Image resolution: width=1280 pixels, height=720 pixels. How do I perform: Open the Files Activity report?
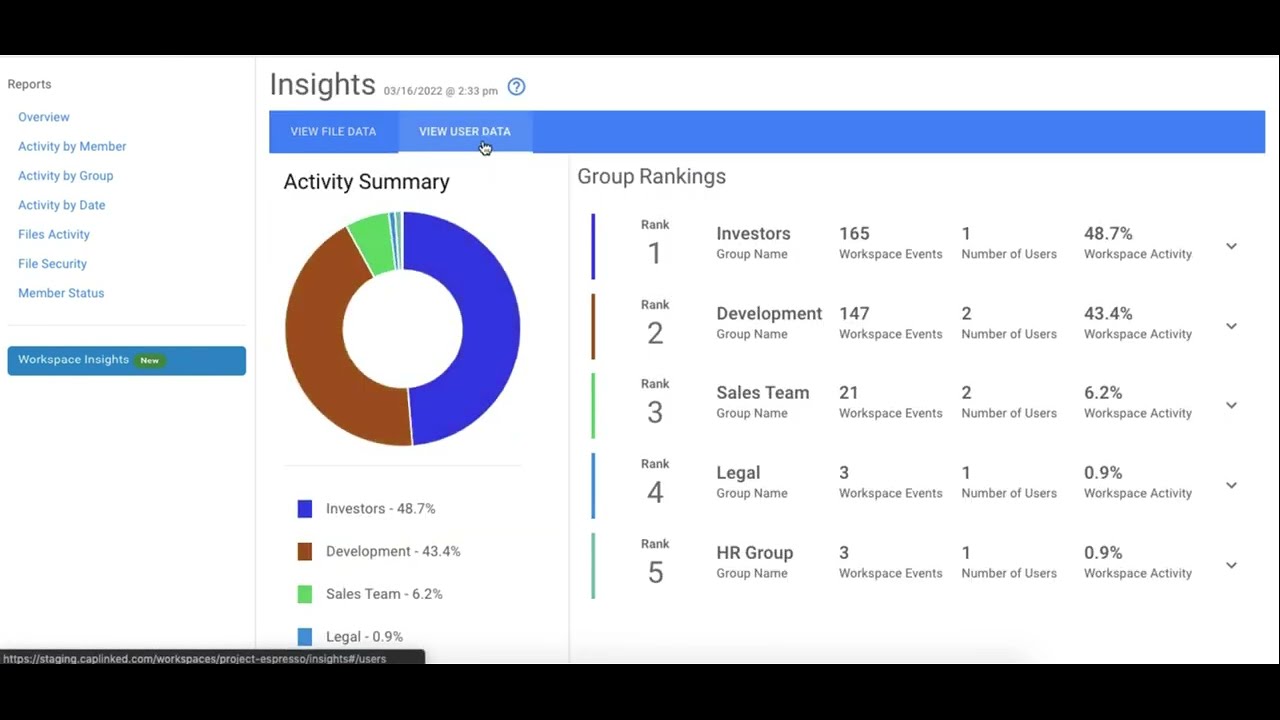click(54, 234)
